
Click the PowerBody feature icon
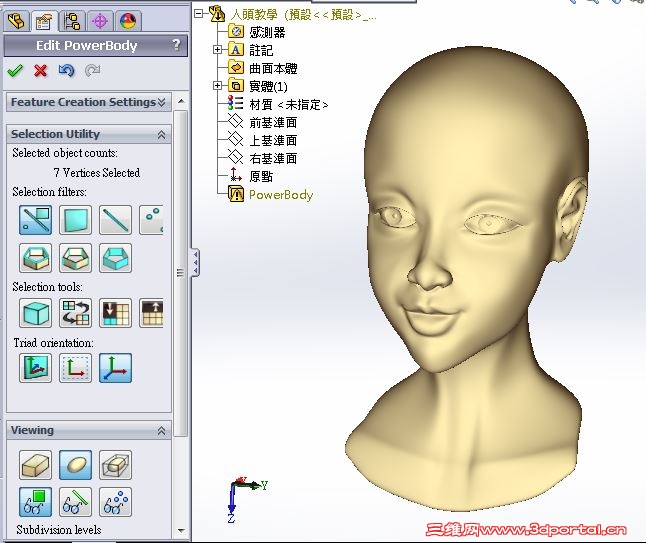click(236, 194)
